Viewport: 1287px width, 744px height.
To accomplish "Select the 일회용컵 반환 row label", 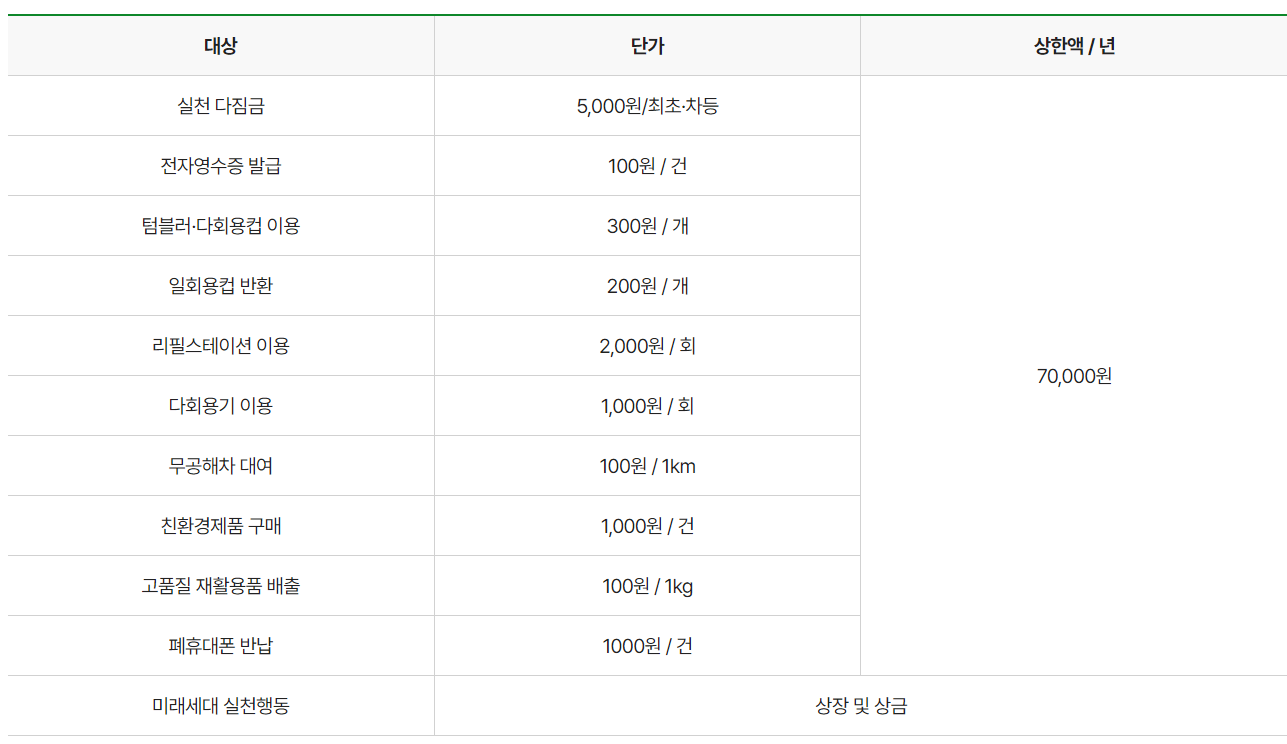I will (x=221, y=286).
